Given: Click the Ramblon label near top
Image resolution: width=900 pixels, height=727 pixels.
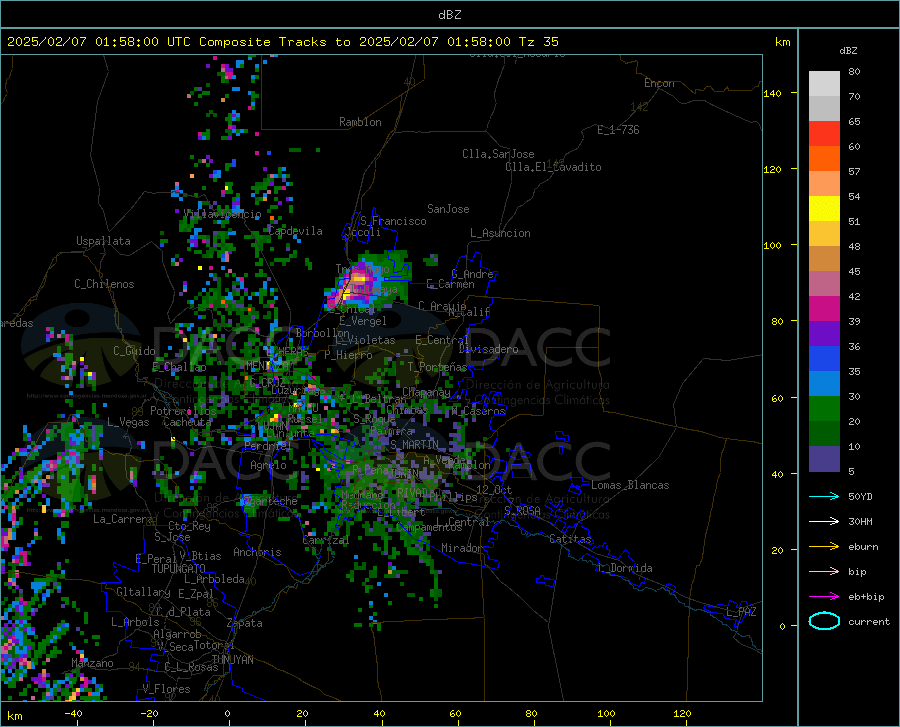Looking at the screenshot, I should point(360,122).
